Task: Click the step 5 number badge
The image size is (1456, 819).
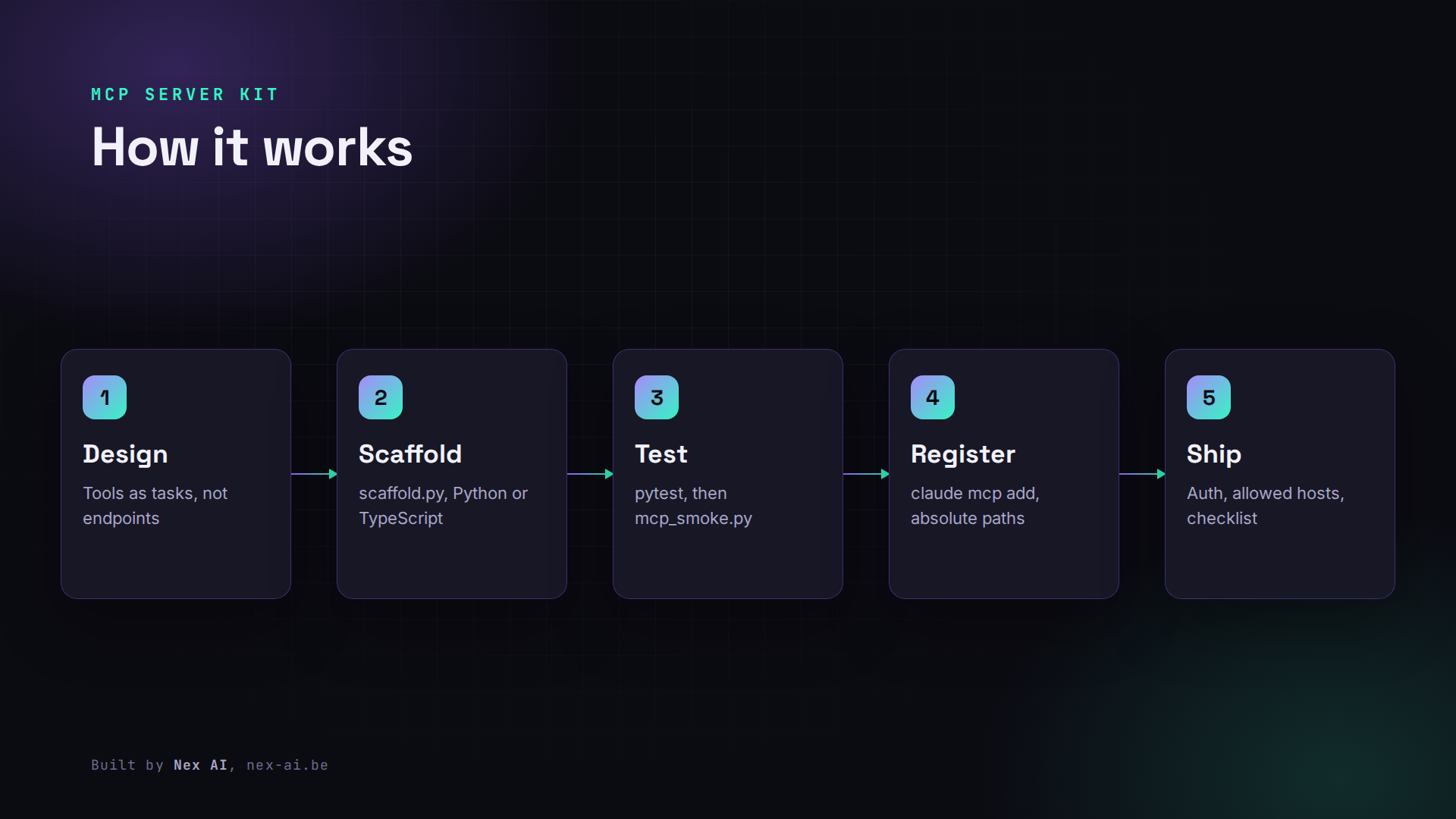Action: click(x=1209, y=397)
